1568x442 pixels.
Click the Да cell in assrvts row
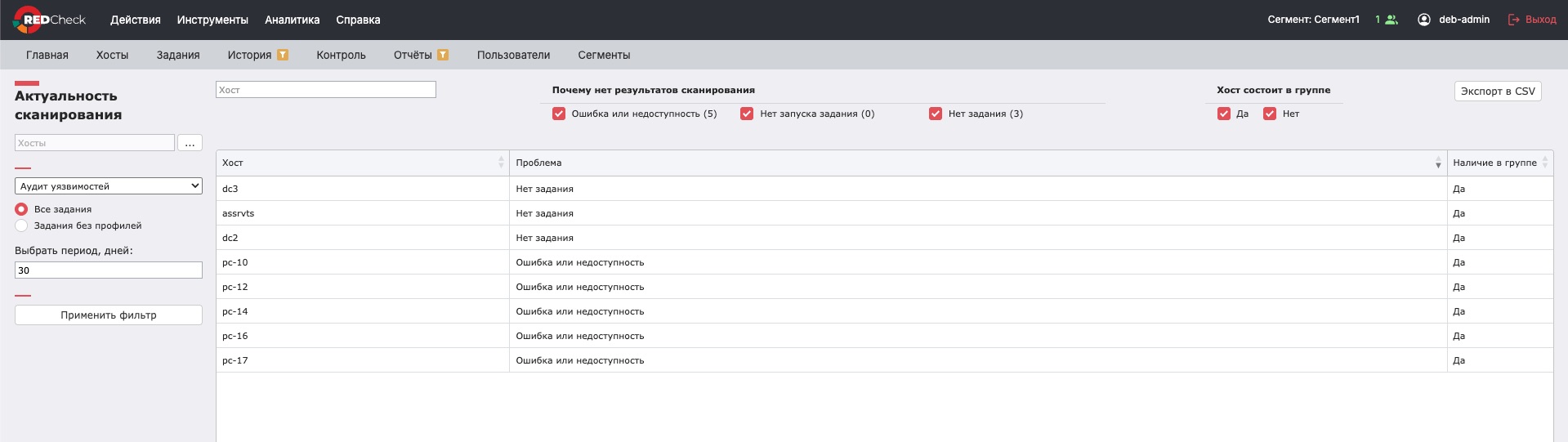click(1500, 213)
